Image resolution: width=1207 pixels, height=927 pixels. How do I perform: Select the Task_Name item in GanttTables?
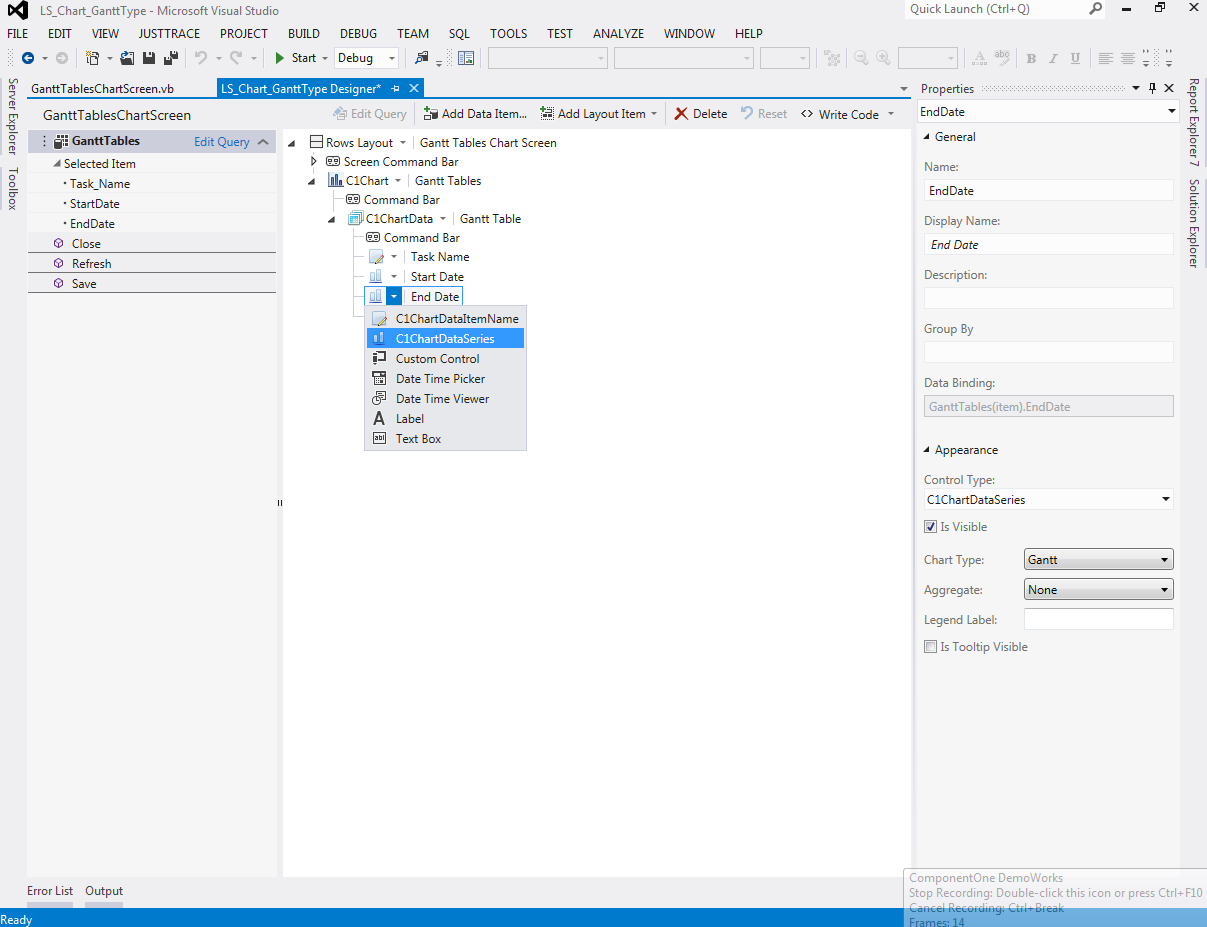(100, 184)
